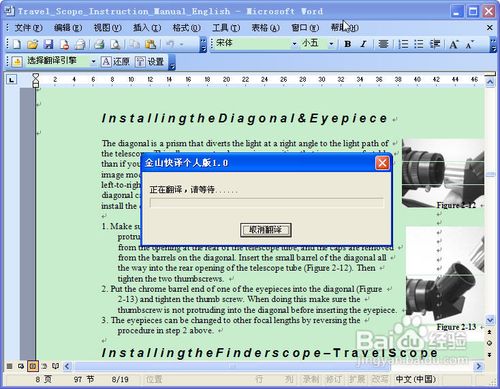The width and height of the screenshot is (500, 389).
Task: Open a file via folder icon
Action: (x=32, y=44)
